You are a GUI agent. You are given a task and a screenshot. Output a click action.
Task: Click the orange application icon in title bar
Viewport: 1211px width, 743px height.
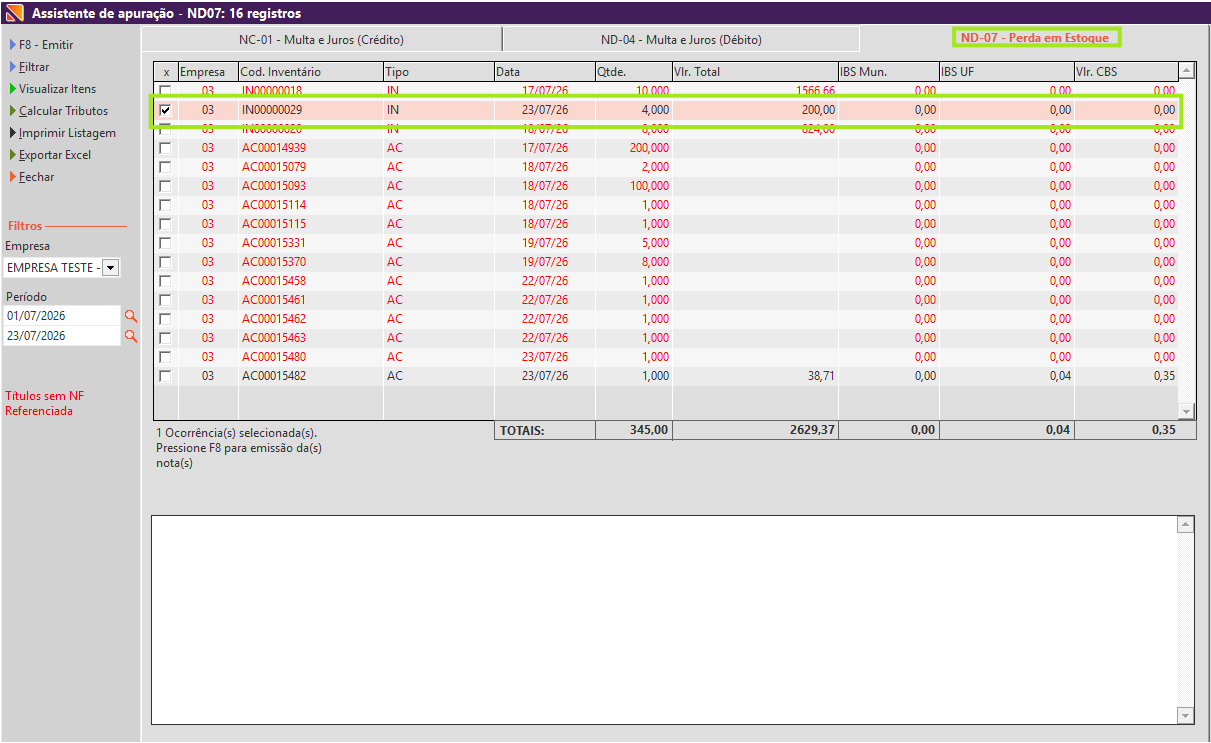click(x=14, y=14)
